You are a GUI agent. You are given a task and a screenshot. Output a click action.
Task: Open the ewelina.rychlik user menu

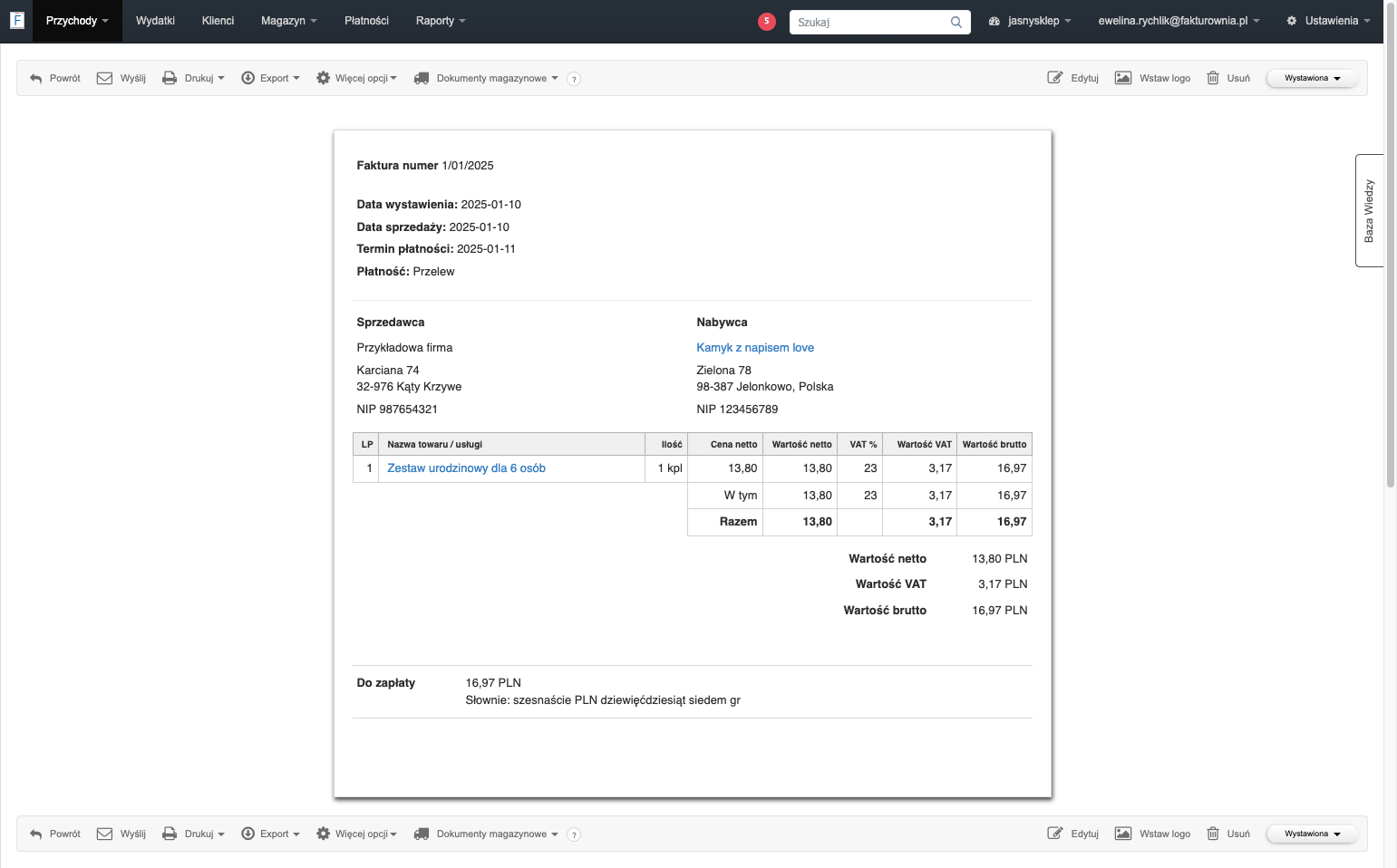(x=1179, y=21)
